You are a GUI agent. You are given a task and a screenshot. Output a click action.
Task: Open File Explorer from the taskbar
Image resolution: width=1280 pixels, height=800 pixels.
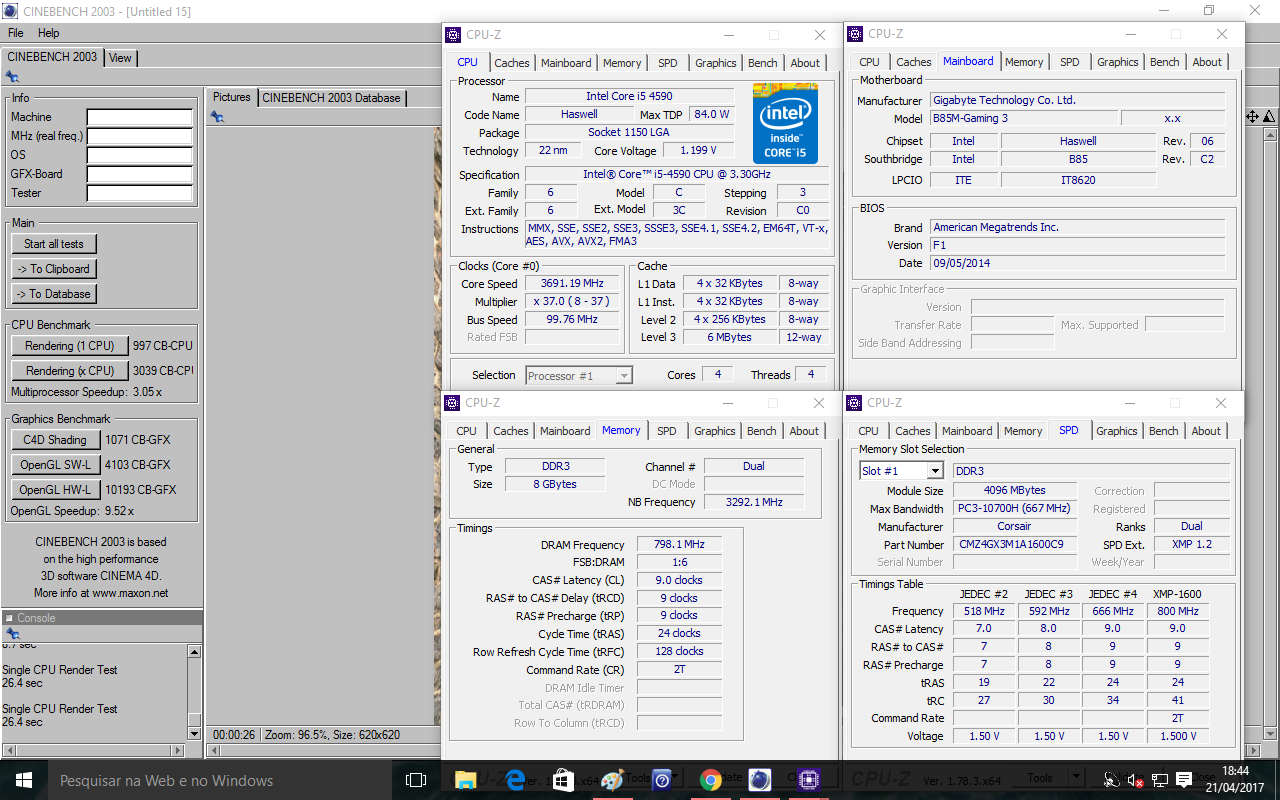click(466, 780)
